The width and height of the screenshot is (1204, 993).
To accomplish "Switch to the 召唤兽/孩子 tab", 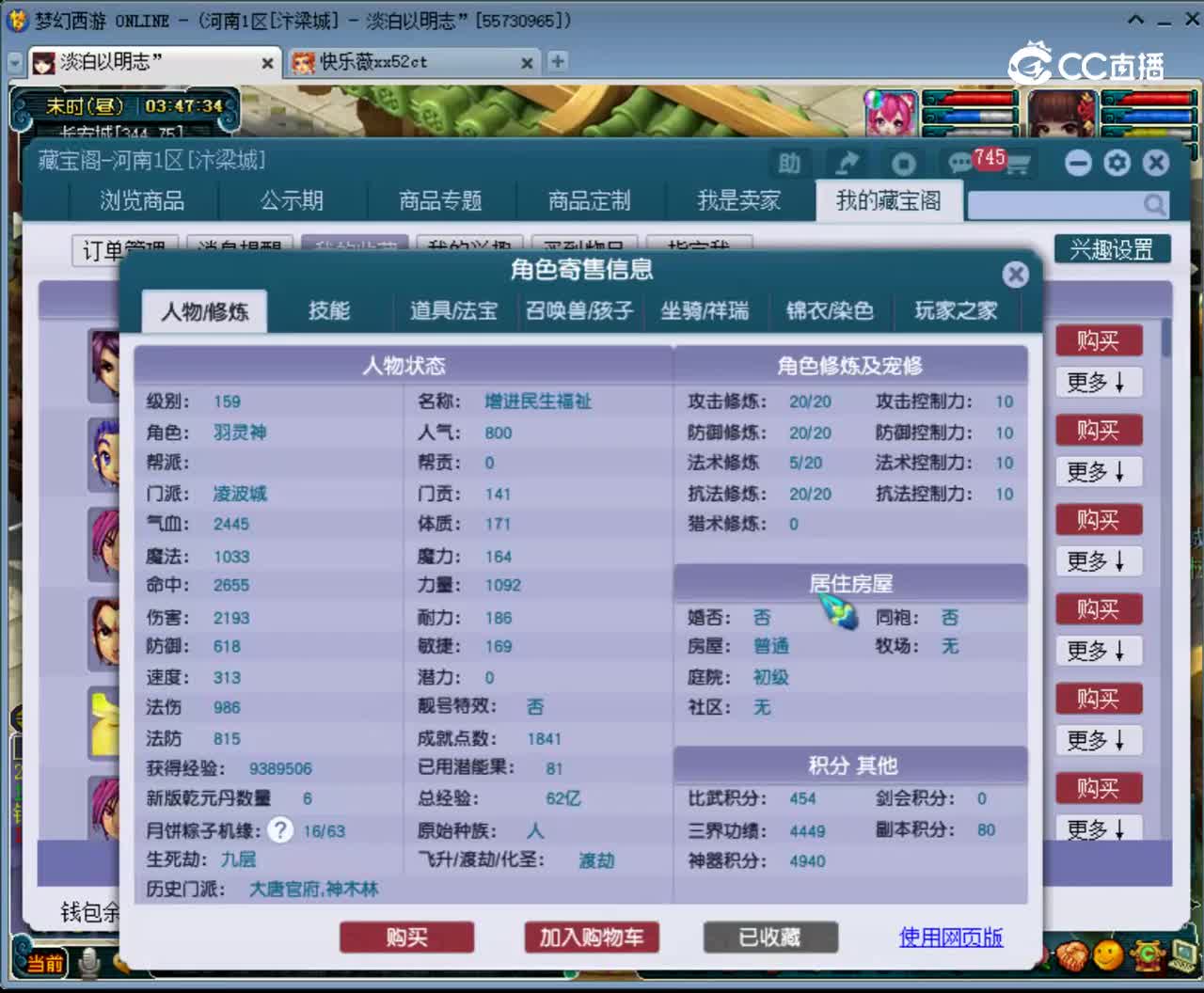I will (x=579, y=311).
